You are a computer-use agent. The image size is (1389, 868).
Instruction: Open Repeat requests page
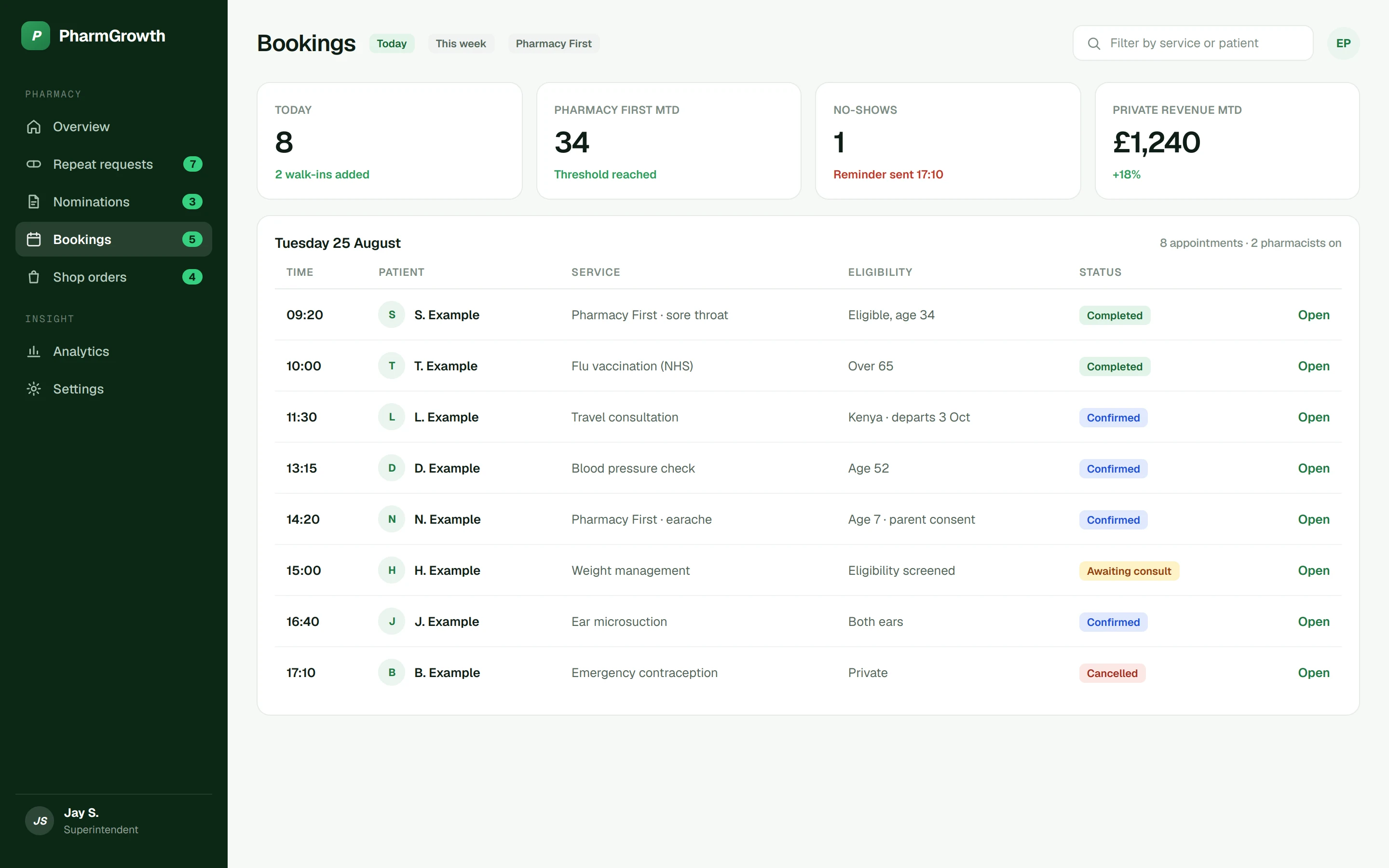pyautogui.click(x=114, y=164)
